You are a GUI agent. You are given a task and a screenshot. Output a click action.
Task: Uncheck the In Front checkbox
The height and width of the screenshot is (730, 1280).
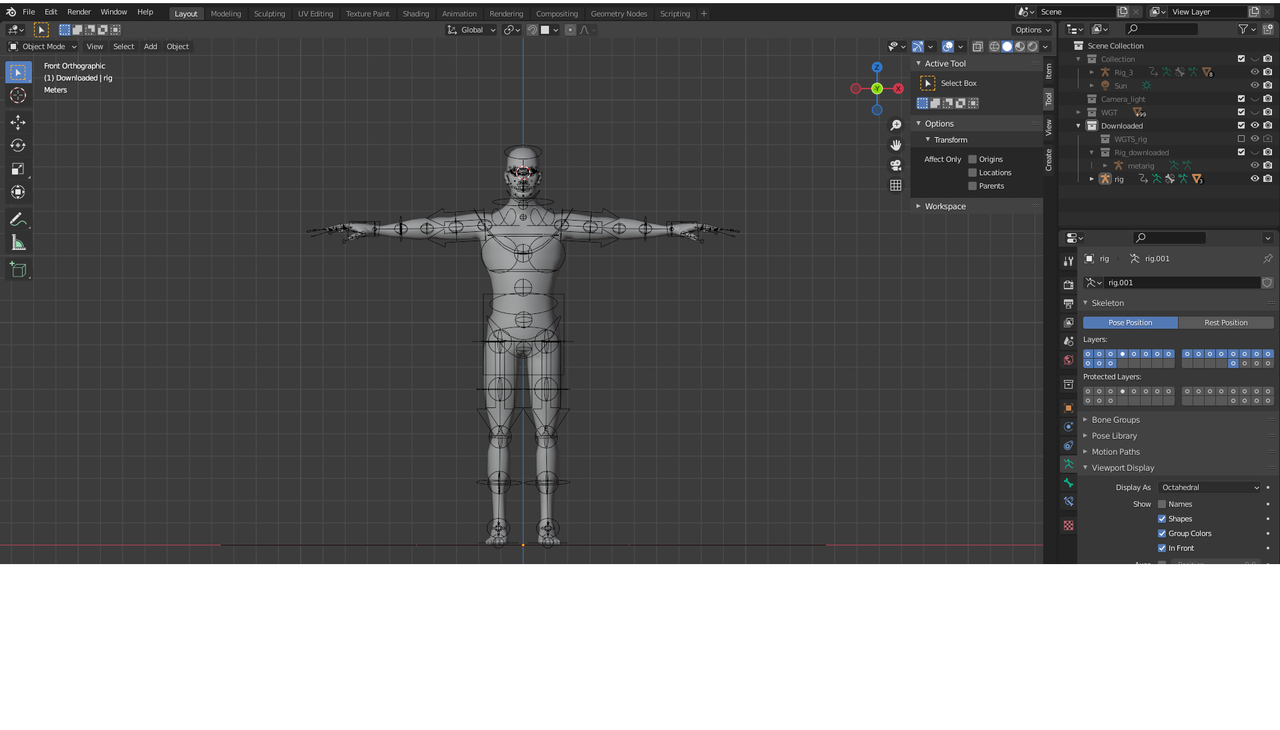[1162, 548]
